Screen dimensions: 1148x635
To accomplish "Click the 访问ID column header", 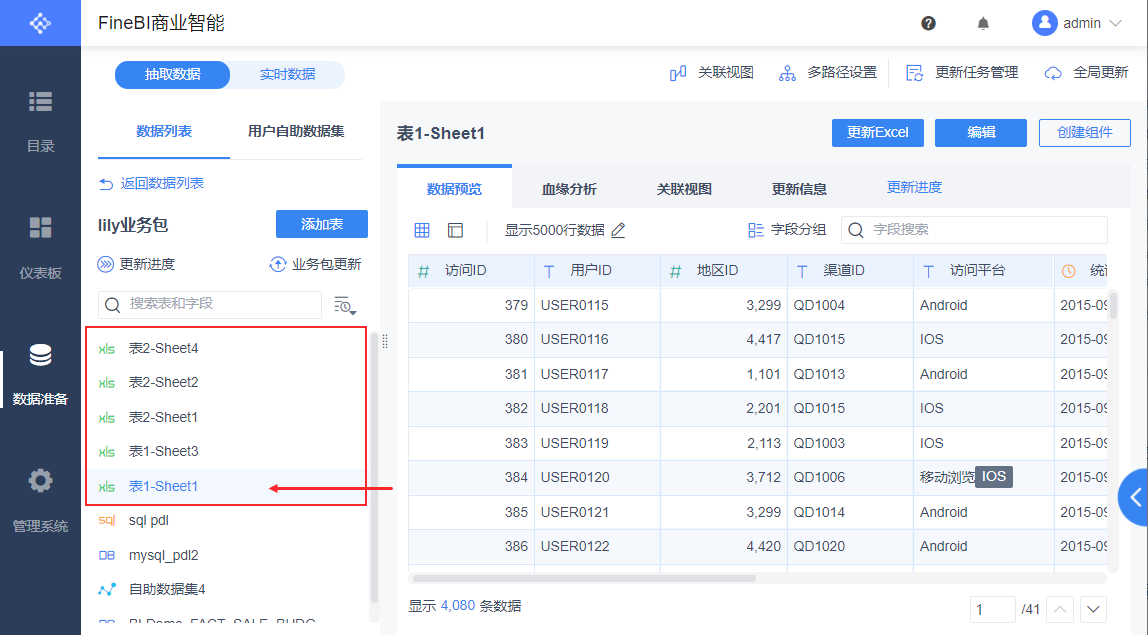I will [472, 271].
